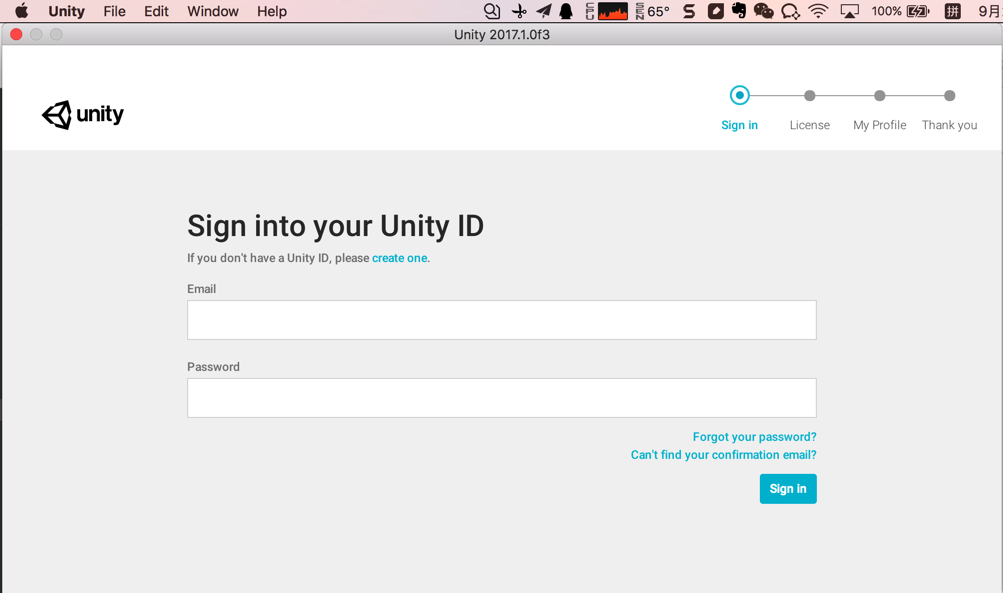Screen dimensions: 1003x593
Task: Open Forgot your password link
Action: 754,437
